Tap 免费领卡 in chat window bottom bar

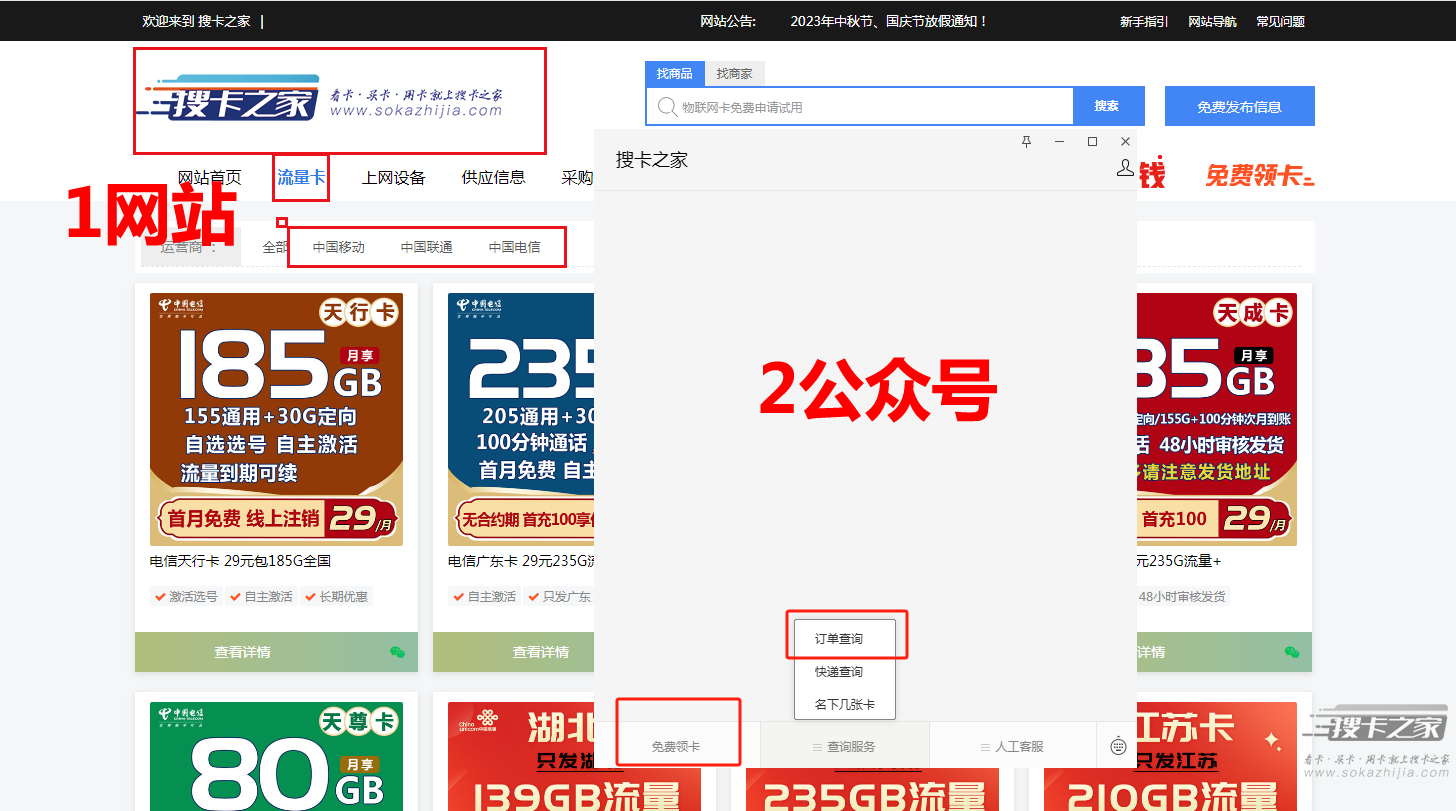[x=676, y=747]
